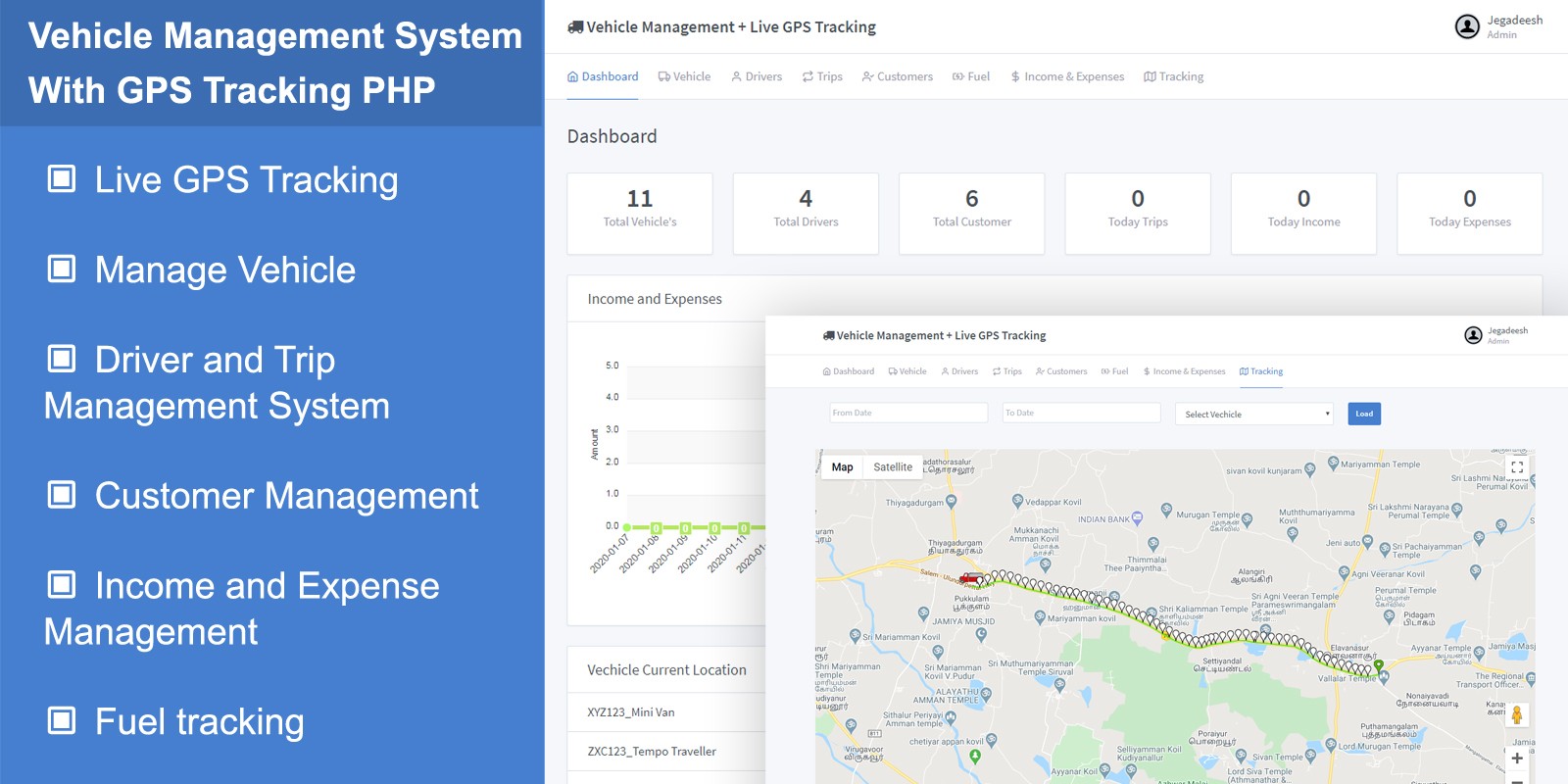Switch map to Satellite view

pyautogui.click(x=893, y=467)
